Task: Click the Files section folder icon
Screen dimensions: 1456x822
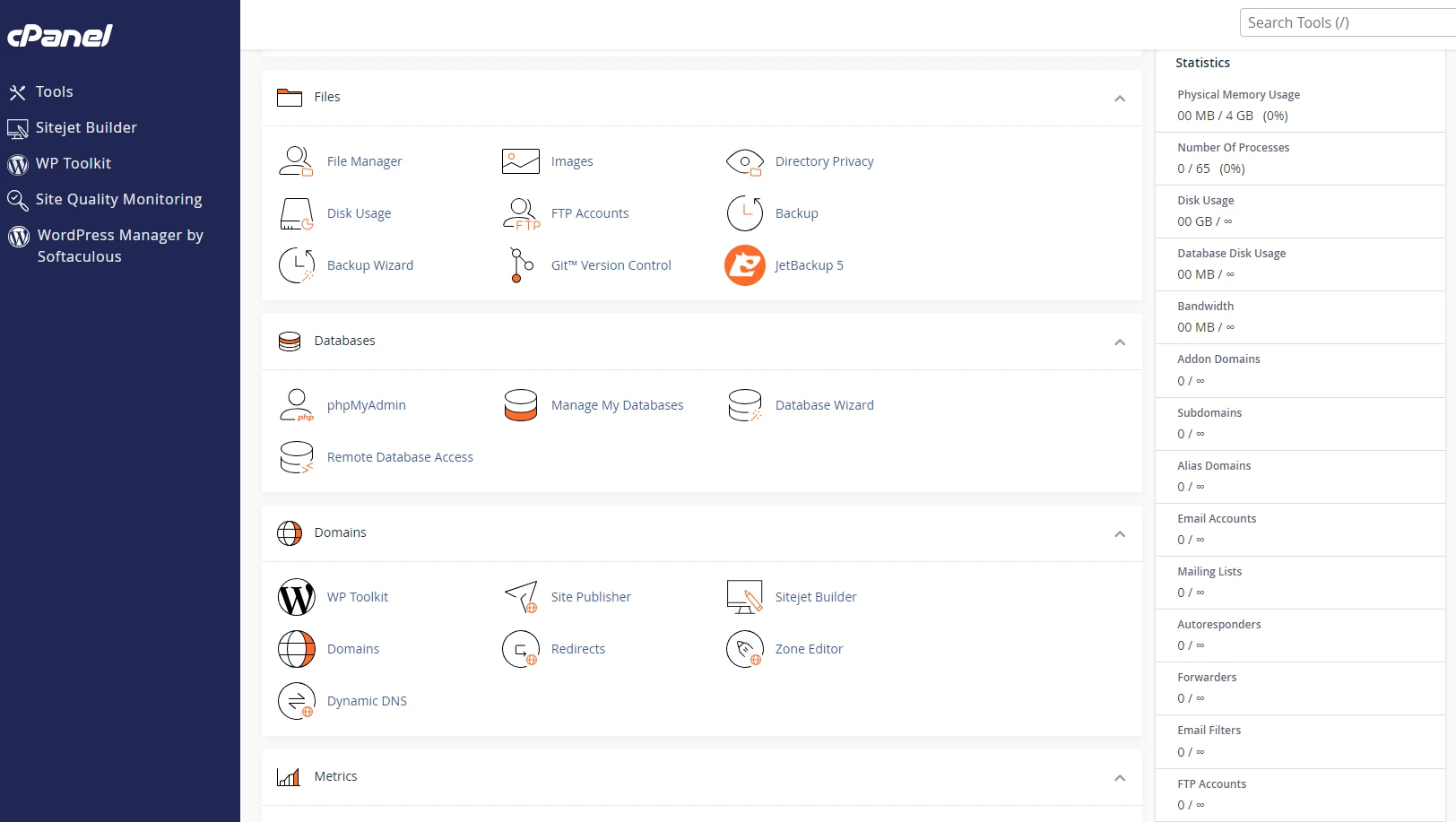Action: (x=289, y=97)
